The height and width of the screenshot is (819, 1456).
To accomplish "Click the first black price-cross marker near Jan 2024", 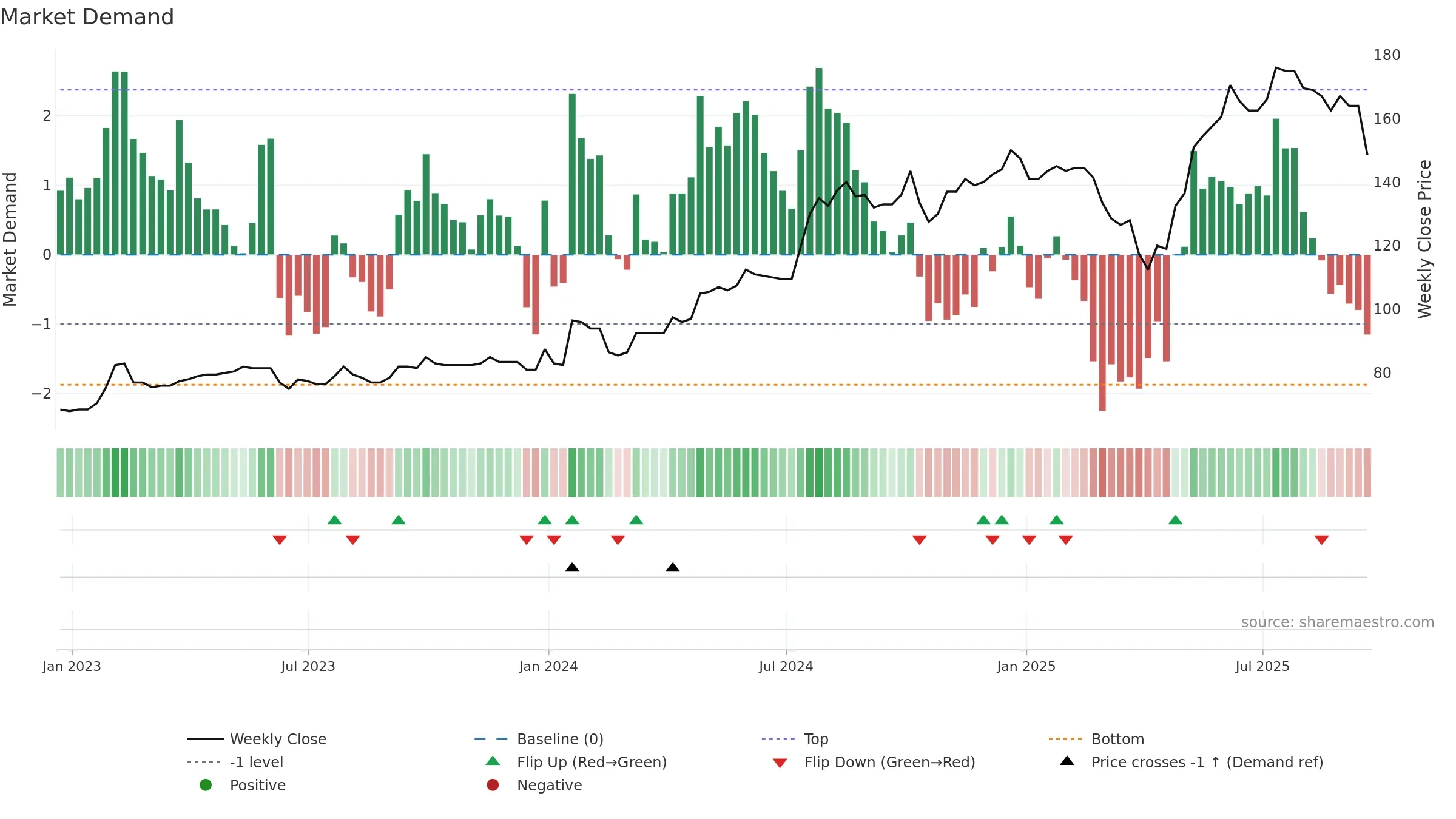I will (572, 567).
